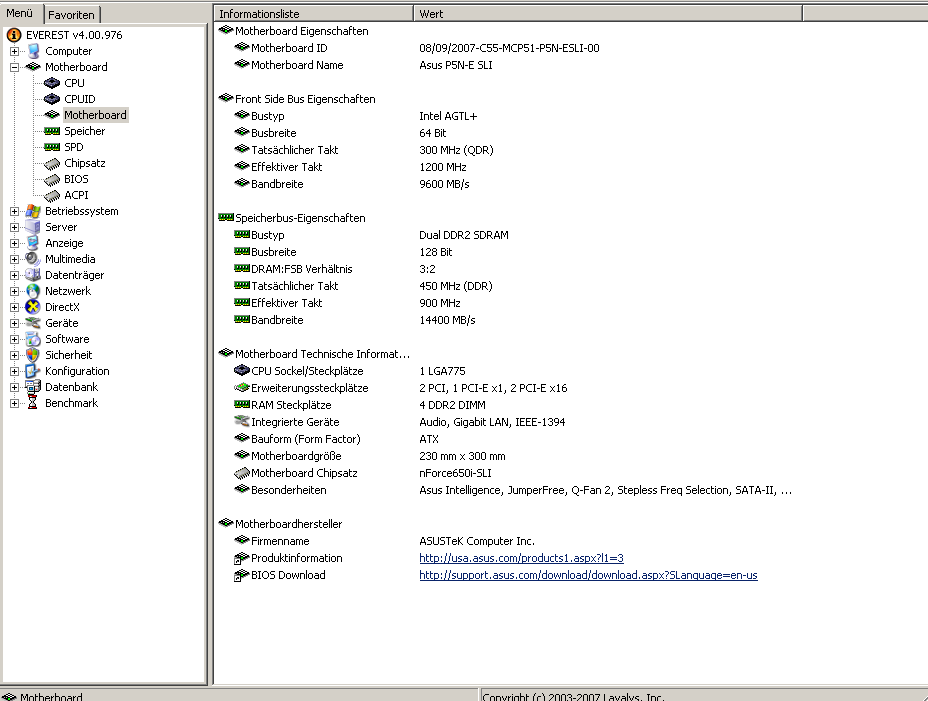Image resolution: width=928 pixels, height=701 pixels.
Task: Select the Motherboard sub-item under Motherboard
Action: [x=95, y=115]
